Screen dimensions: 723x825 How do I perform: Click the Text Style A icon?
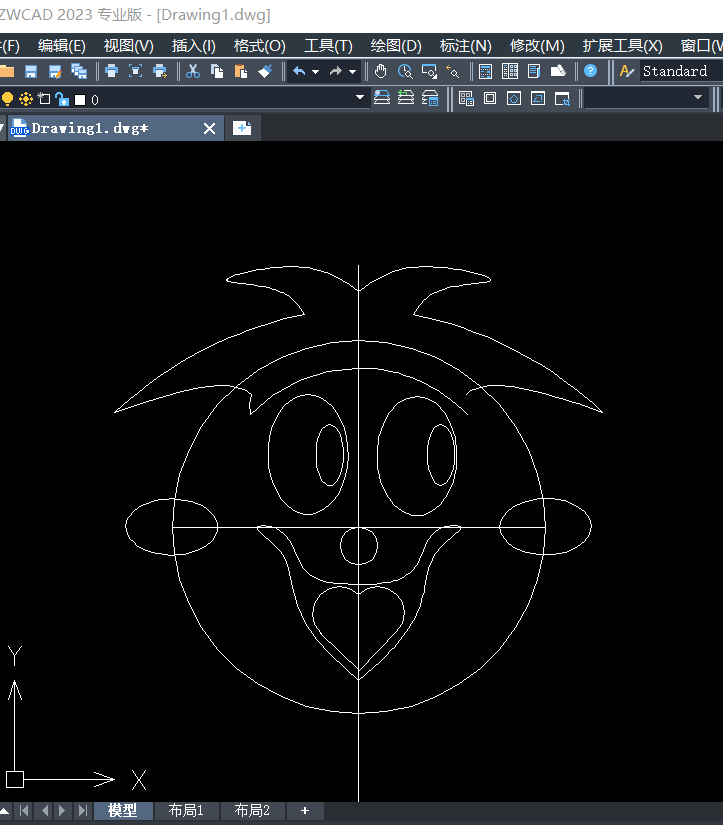tap(627, 71)
